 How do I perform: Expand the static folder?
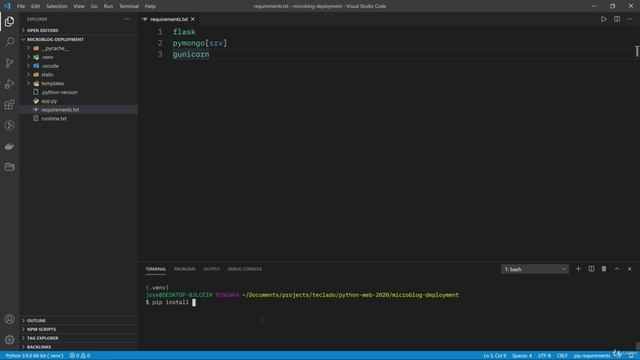click(78, 75)
